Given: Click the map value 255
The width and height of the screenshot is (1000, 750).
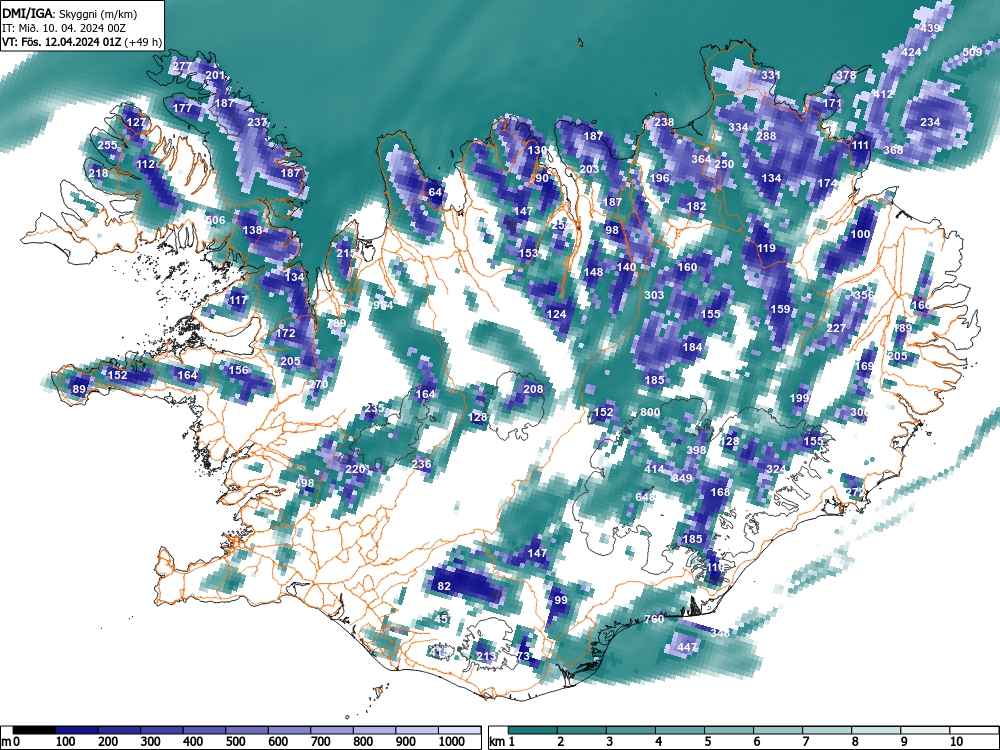Looking at the screenshot, I should point(107,145).
